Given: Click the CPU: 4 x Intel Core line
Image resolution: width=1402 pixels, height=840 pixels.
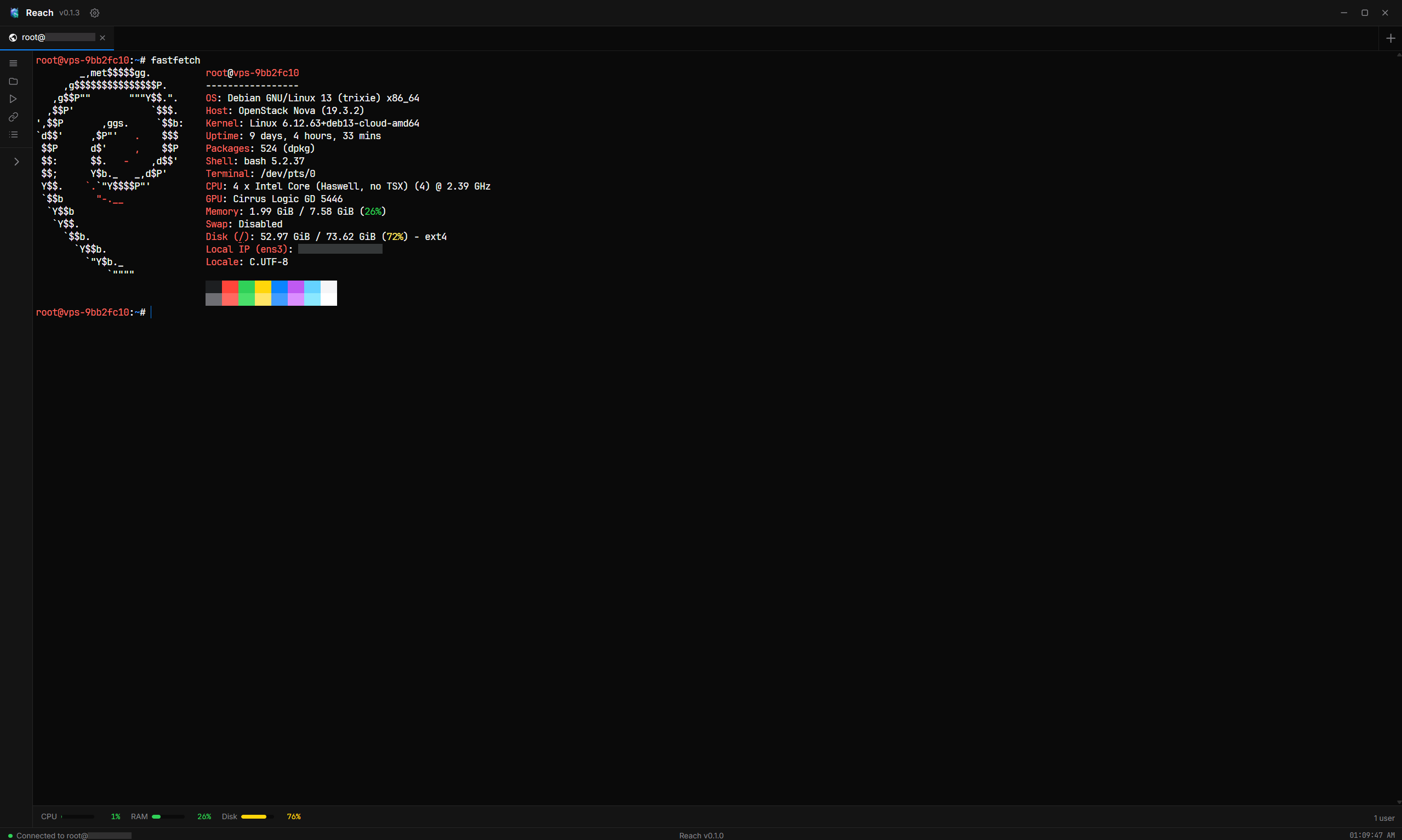Looking at the screenshot, I should tap(348, 186).
